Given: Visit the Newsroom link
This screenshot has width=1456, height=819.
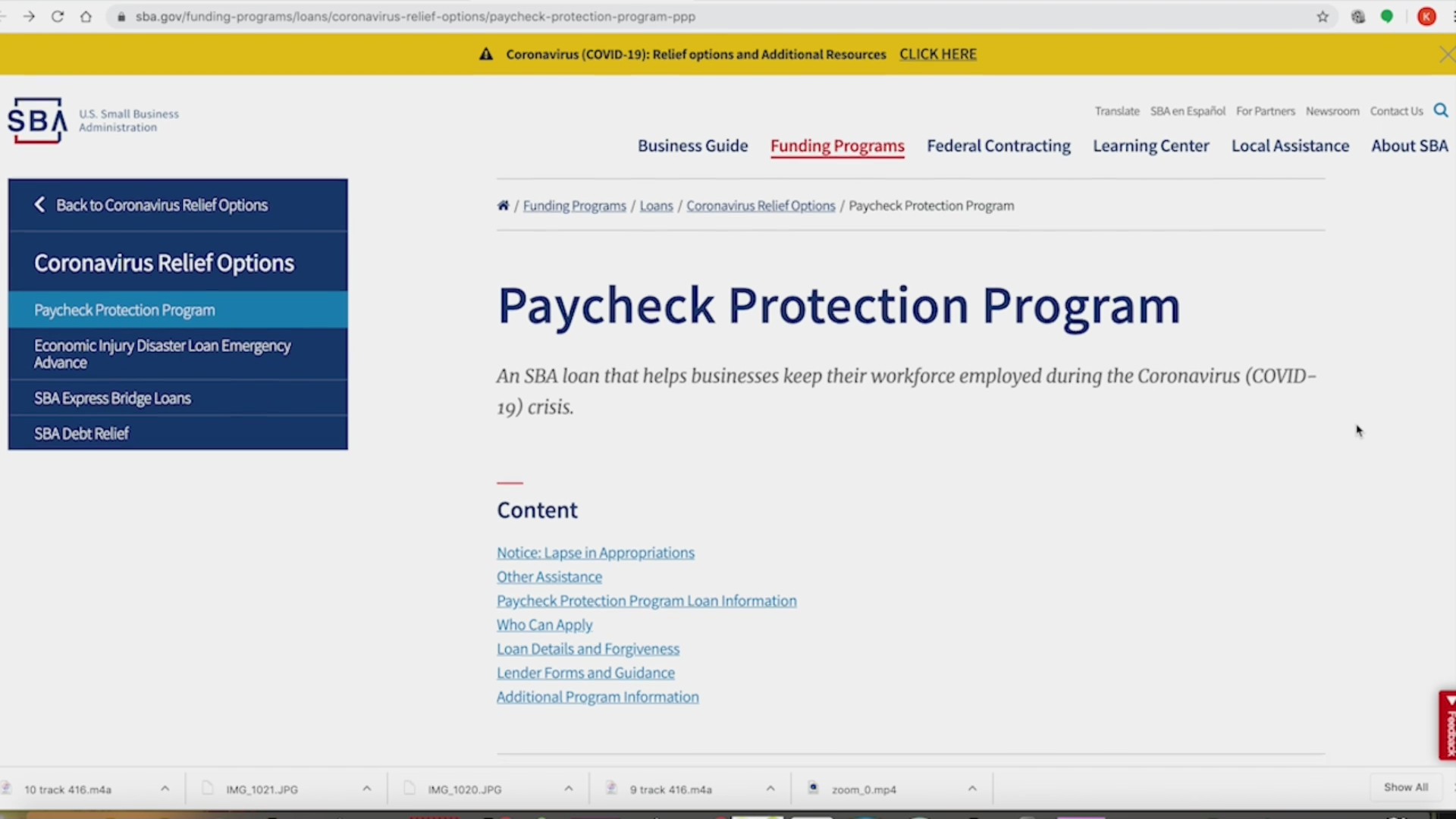Looking at the screenshot, I should (1332, 111).
